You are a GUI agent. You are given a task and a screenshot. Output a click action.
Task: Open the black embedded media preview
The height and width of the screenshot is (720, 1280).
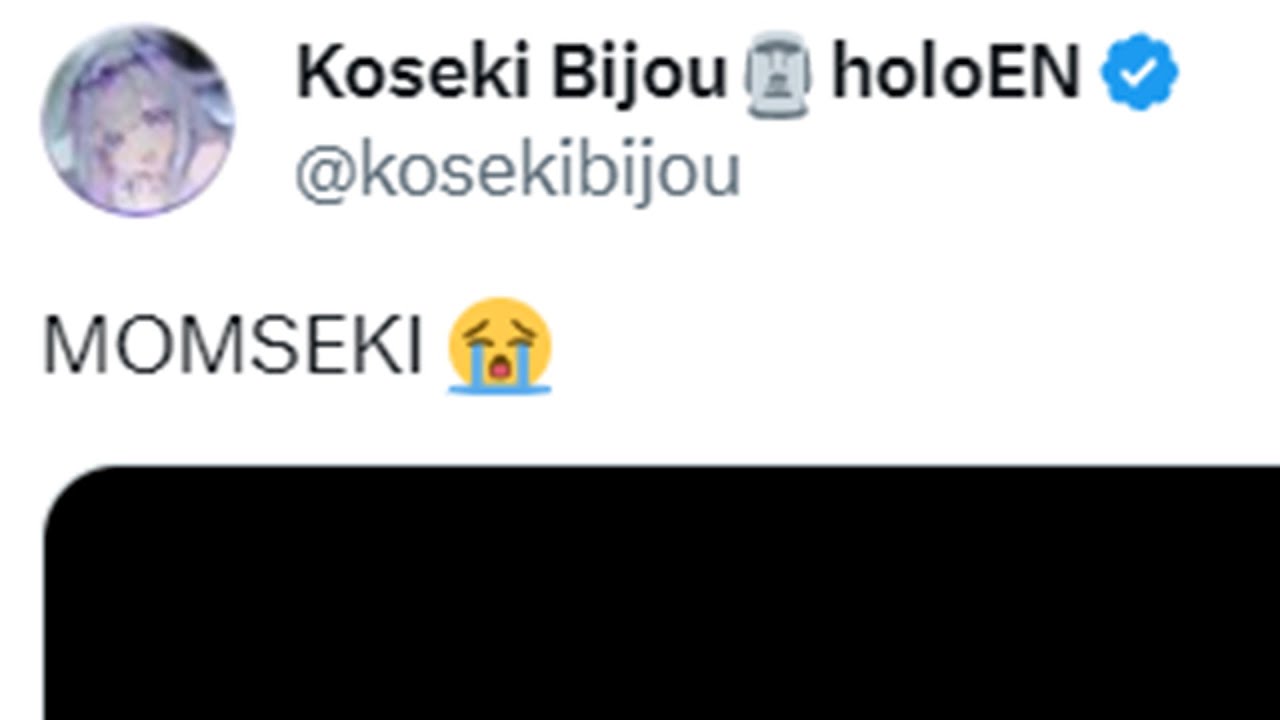pyautogui.click(x=661, y=592)
